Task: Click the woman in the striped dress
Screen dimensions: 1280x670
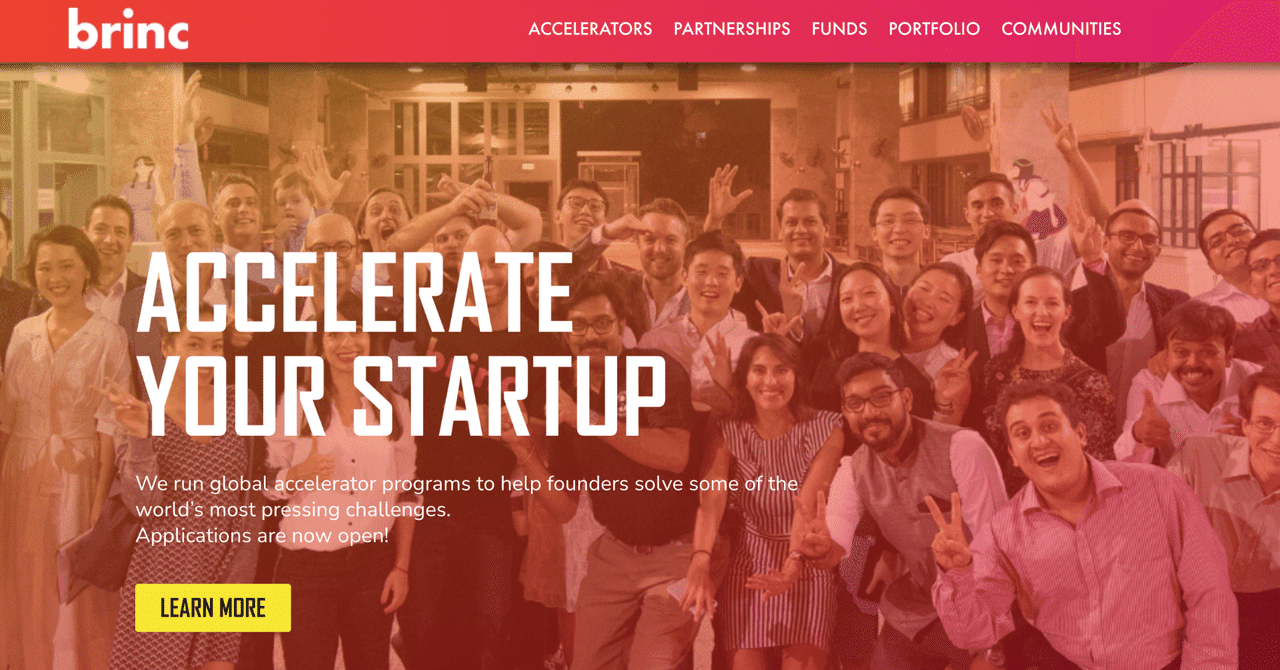Action: 775,490
